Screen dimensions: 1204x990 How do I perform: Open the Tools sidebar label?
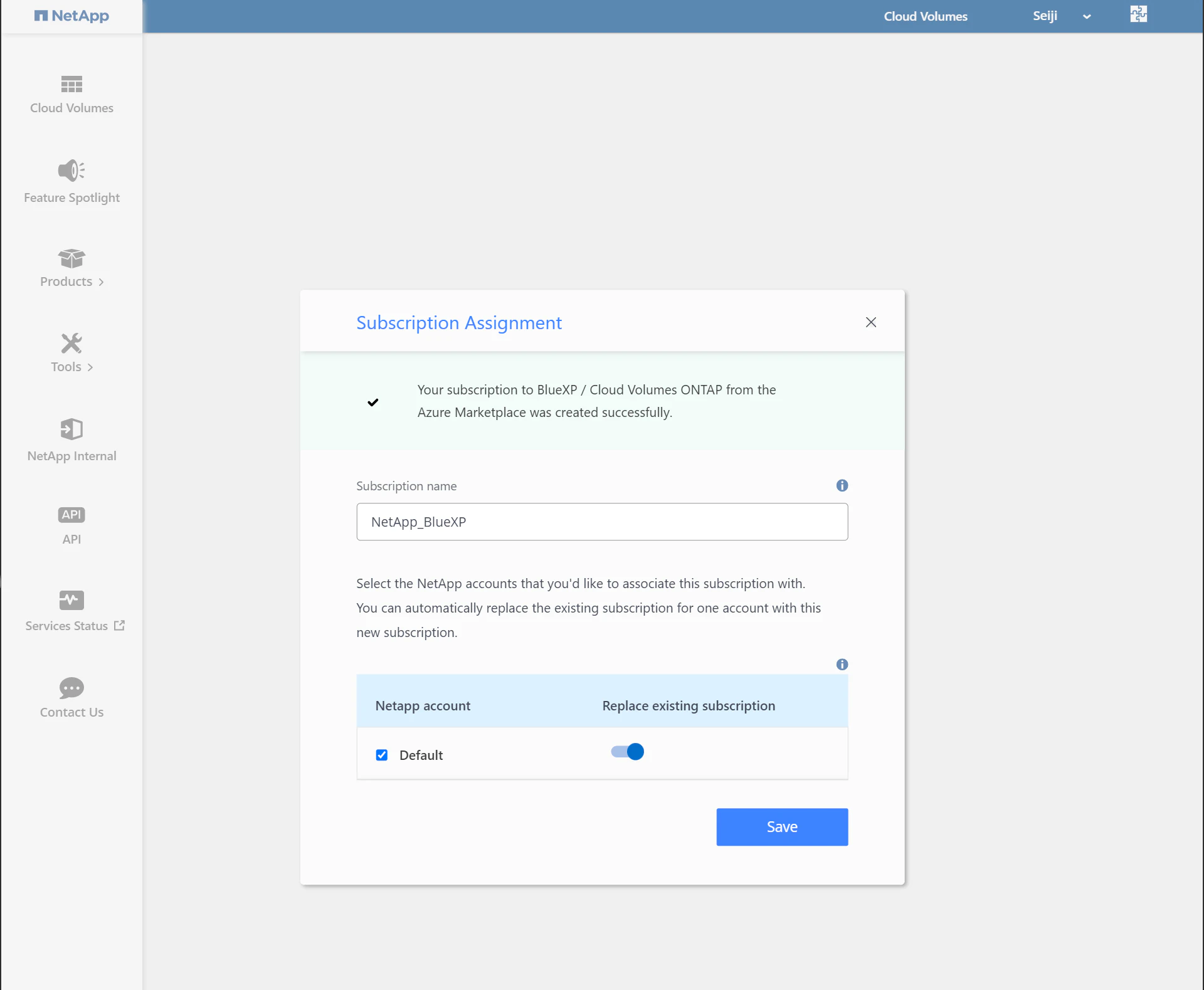(66, 367)
